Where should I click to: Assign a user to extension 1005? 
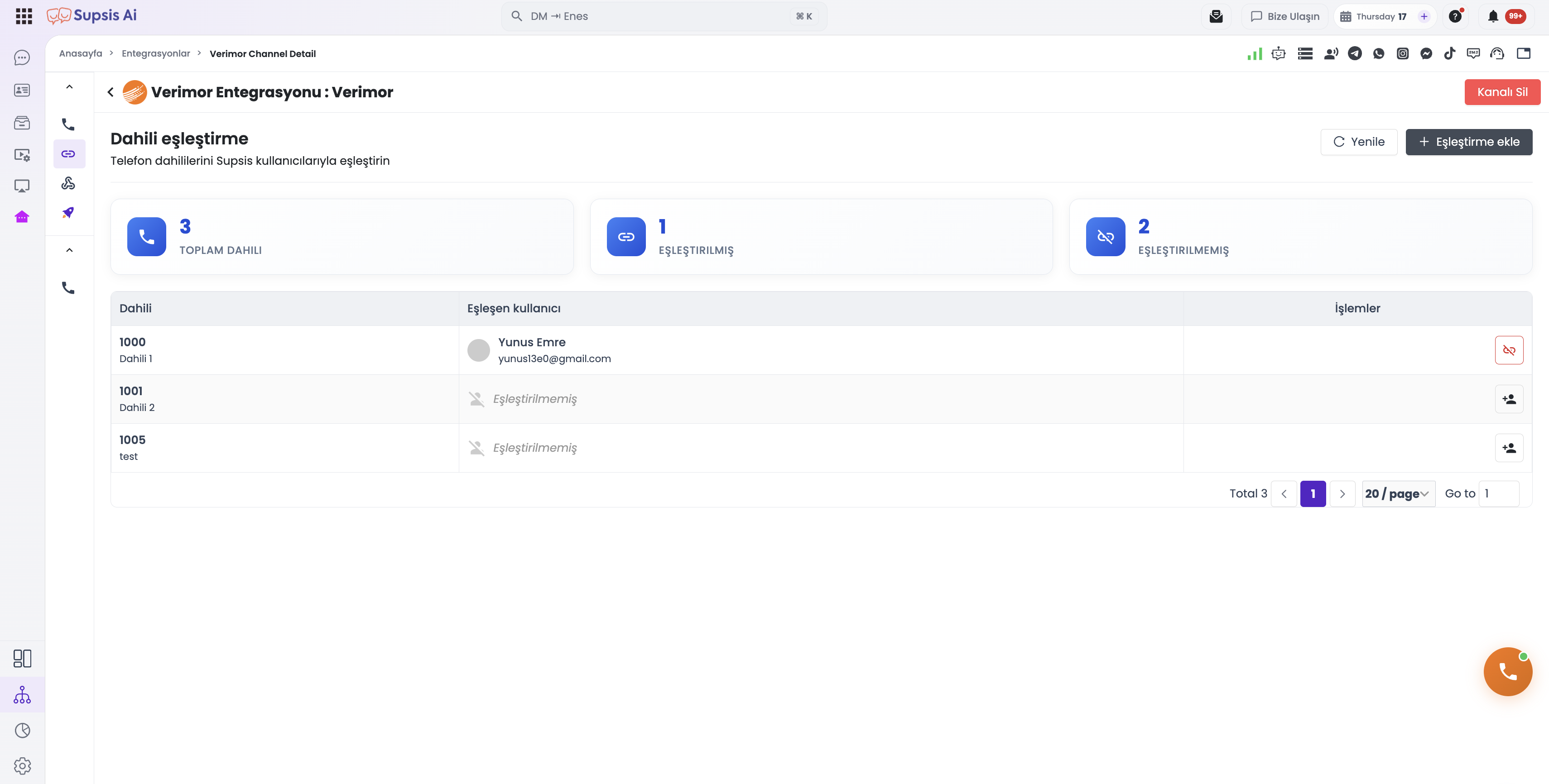(1509, 448)
